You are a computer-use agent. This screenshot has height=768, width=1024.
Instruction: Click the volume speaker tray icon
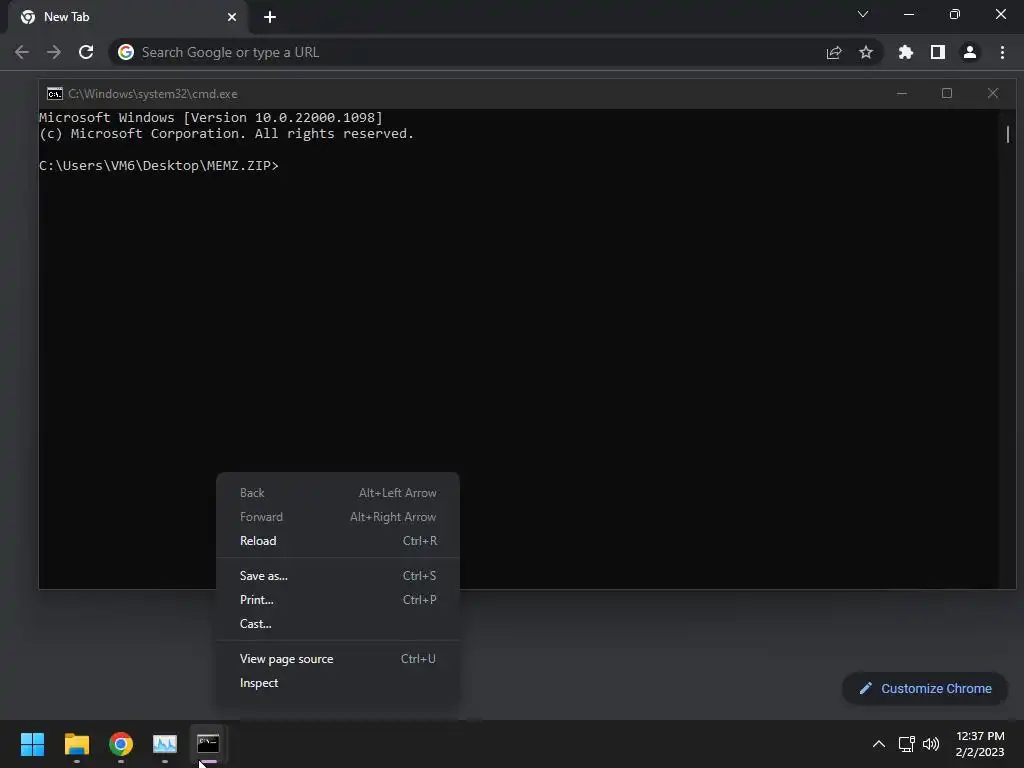tap(931, 744)
